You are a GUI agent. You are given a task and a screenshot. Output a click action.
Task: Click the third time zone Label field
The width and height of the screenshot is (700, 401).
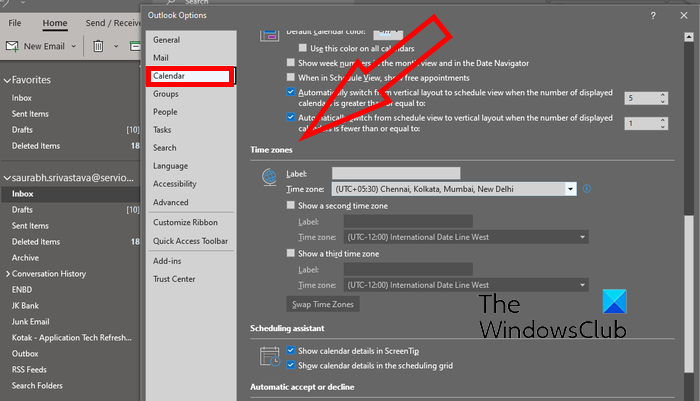click(x=408, y=269)
